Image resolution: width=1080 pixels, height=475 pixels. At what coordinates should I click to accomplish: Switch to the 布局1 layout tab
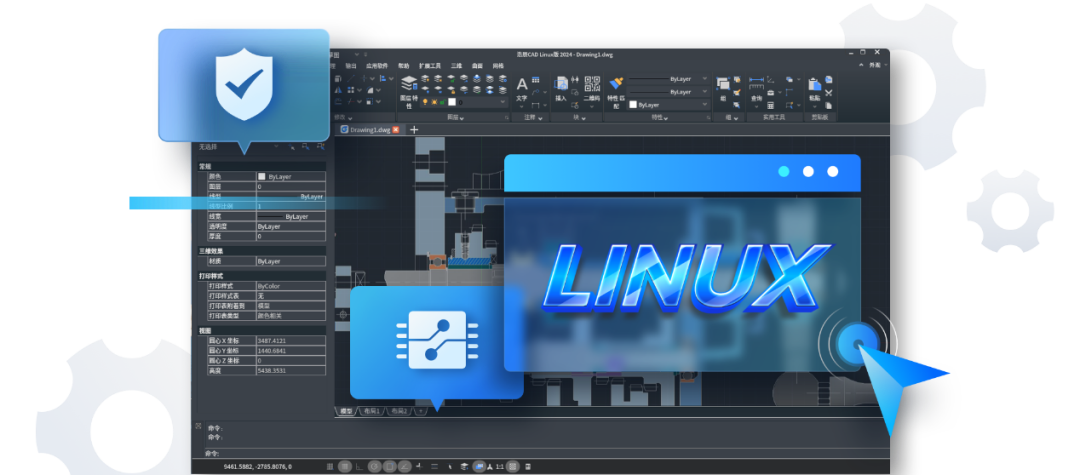click(373, 411)
